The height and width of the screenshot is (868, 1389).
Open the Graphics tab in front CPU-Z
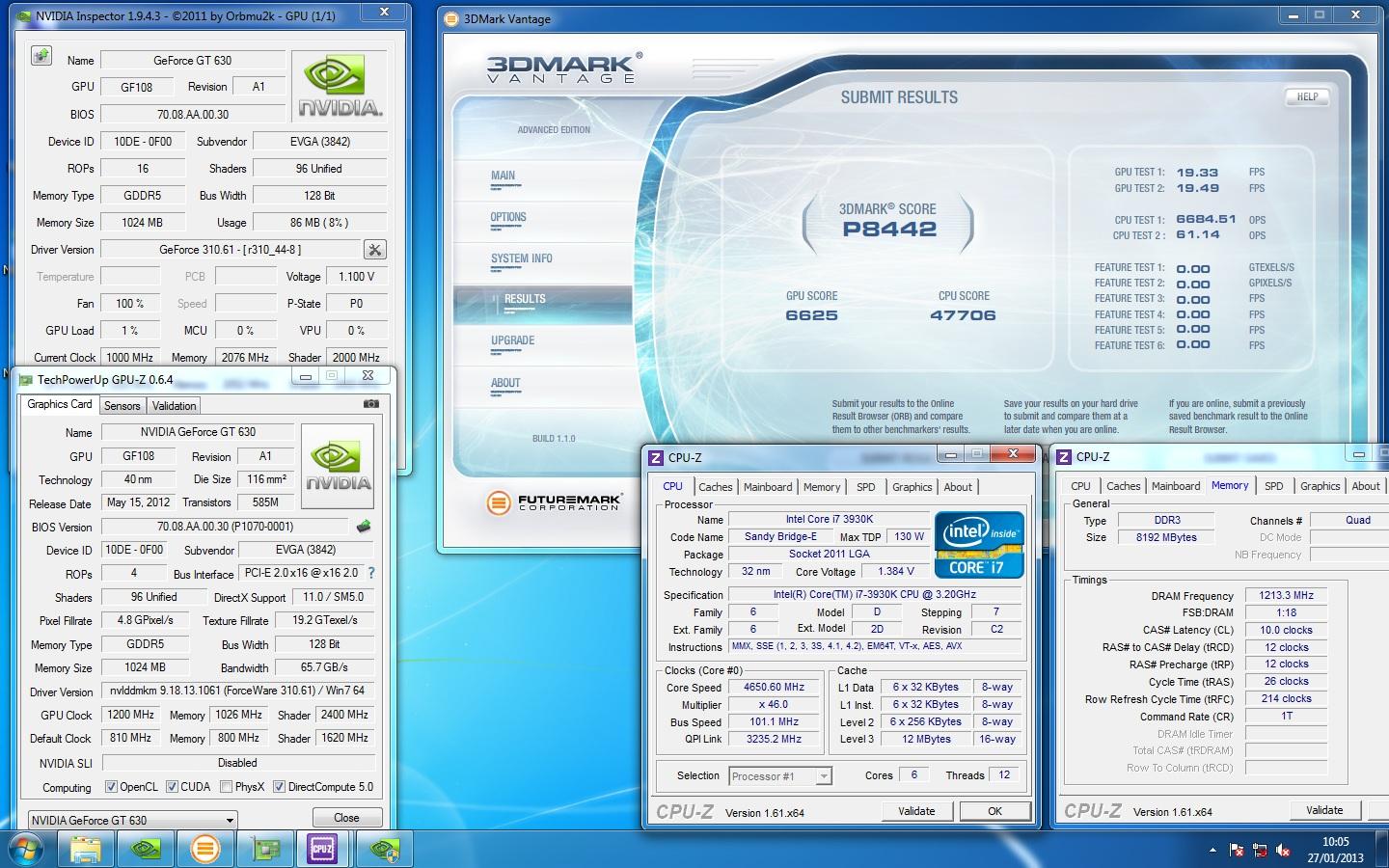[x=912, y=487]
